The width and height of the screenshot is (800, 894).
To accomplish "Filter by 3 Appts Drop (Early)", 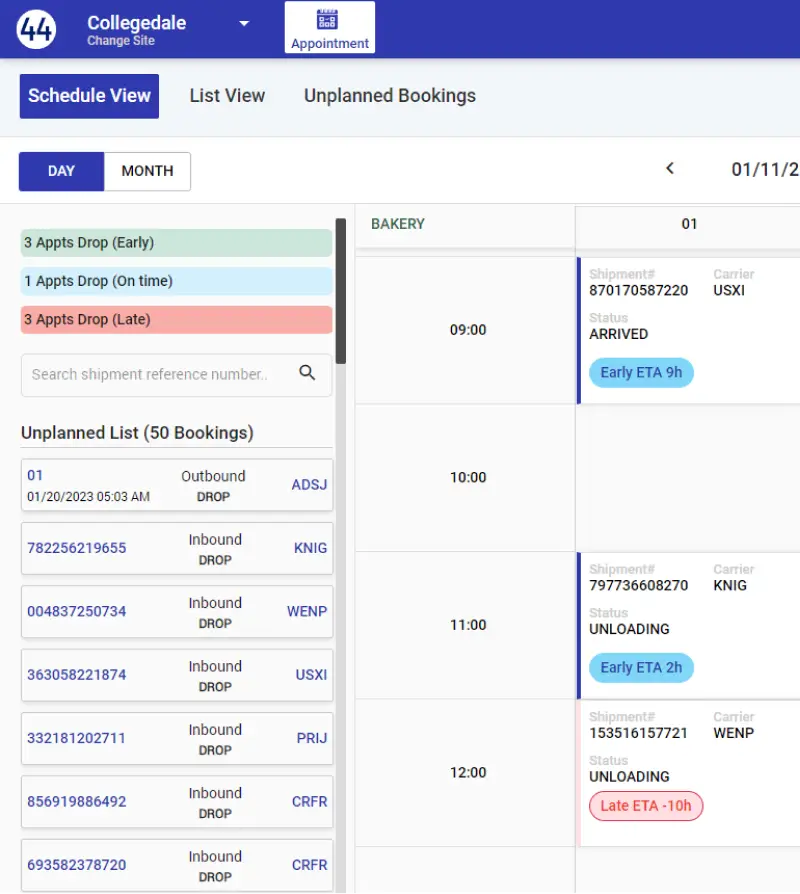I will click(x=176, y=243).
